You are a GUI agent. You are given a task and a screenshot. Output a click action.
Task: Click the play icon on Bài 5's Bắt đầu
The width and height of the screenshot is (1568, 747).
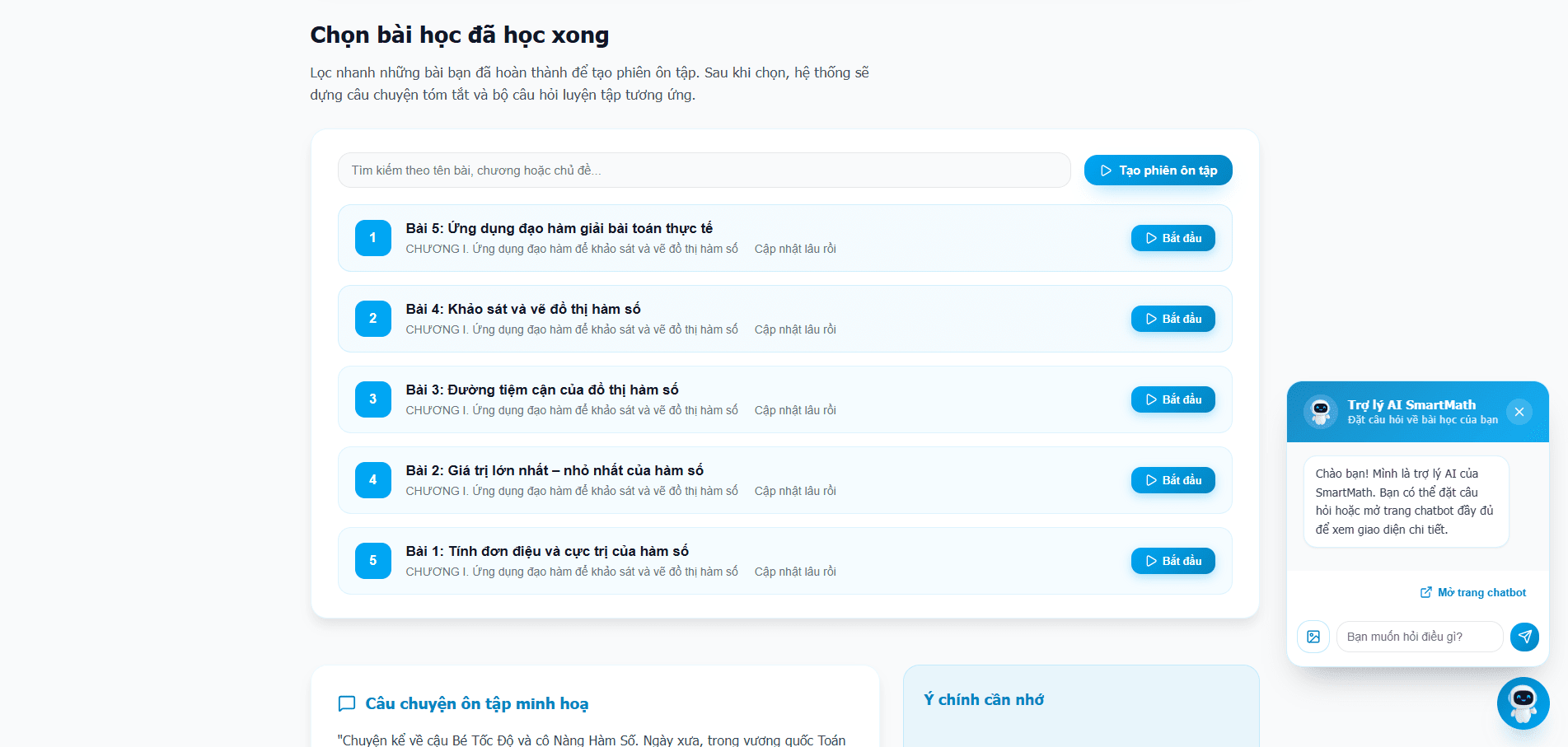[x=1151, y=238]
